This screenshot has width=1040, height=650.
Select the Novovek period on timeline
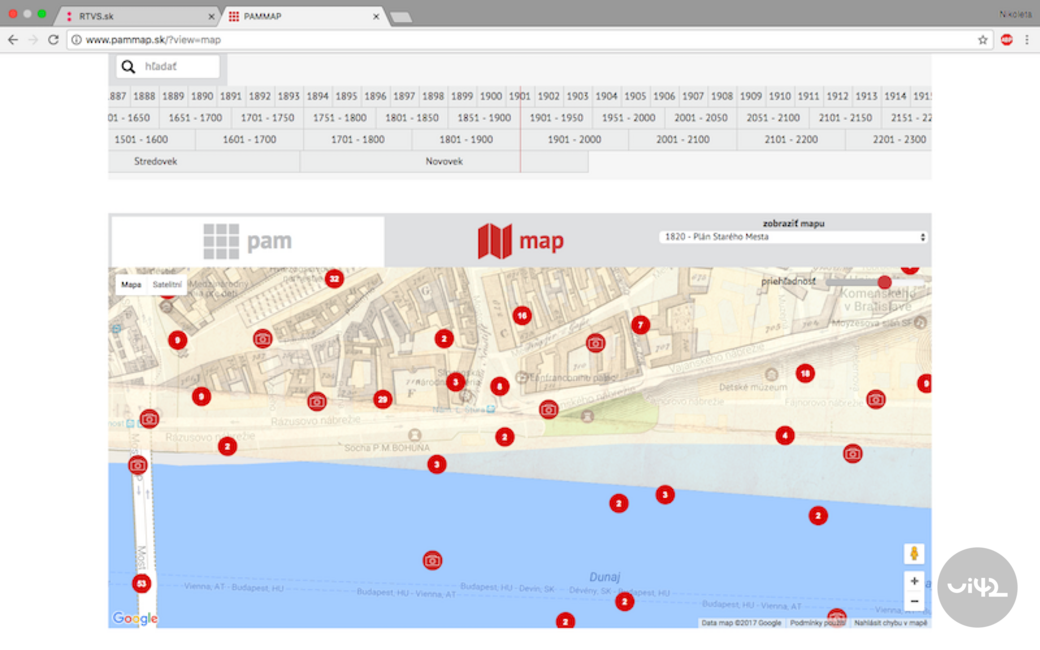[444, 161]
